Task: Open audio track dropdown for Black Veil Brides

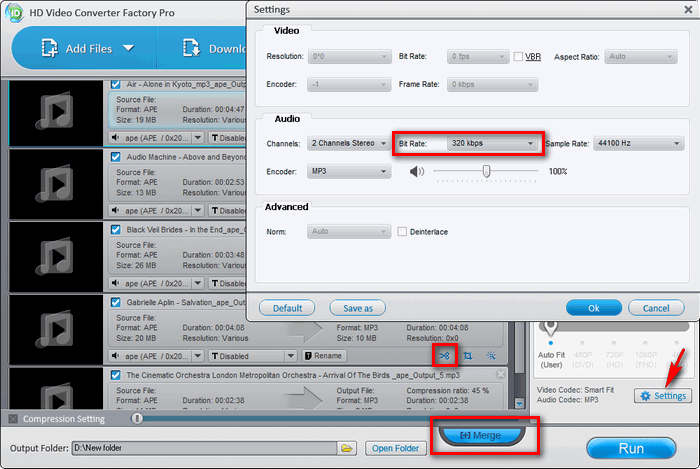Action: tap(198, 283)
